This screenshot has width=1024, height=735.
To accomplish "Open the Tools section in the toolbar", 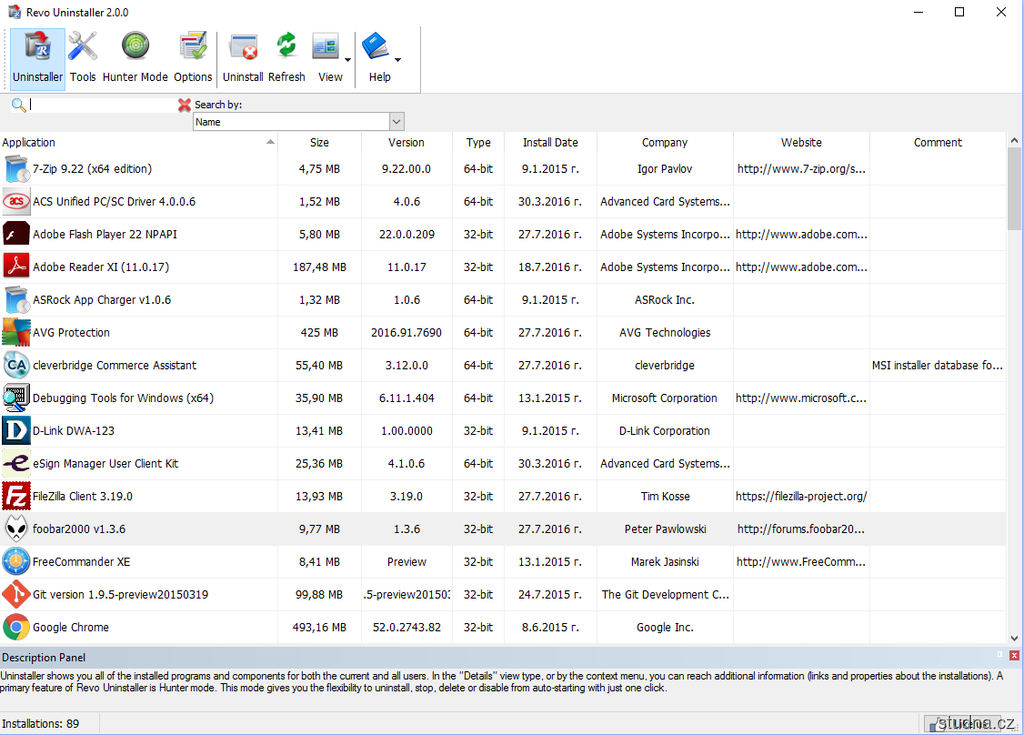I will pos(83,58).
